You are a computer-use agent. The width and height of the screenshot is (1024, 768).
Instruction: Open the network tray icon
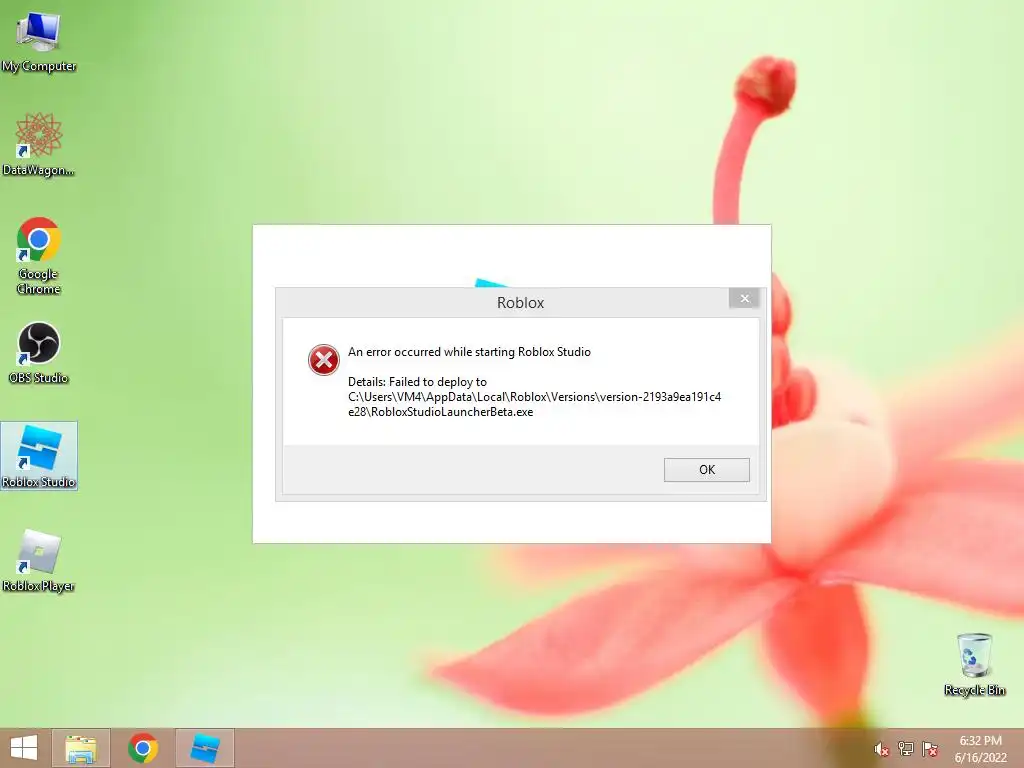pyautogui.click(x=906, y=748)
